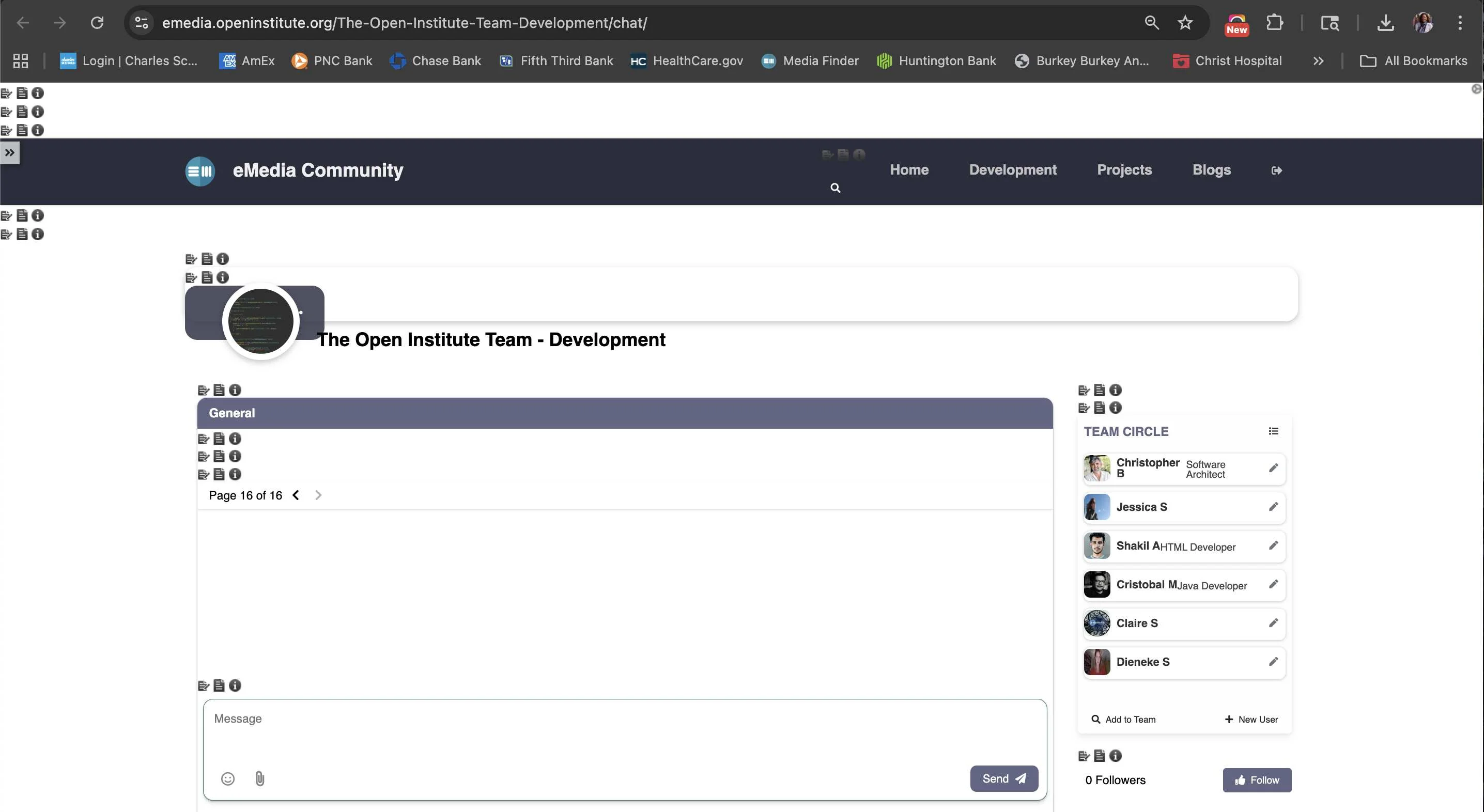Open the Development menu item
The height and width of the screenshot is (812, 1484).
1012,170
